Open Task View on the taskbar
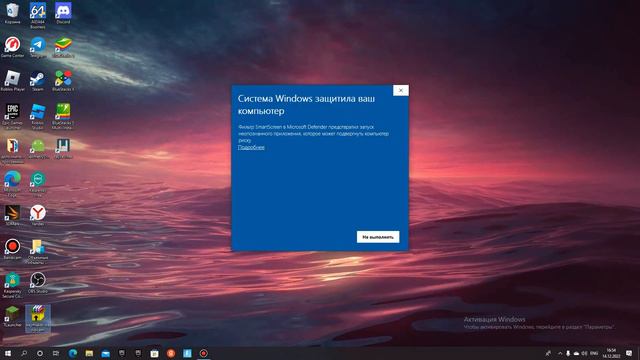640x360 pixels. (x=56, y=353)
